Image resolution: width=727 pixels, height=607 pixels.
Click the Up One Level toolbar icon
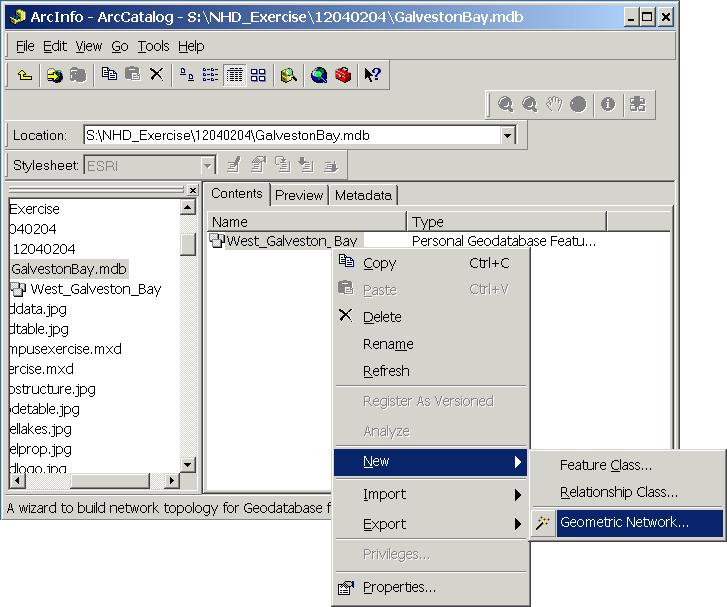click(x=25, y=75)
